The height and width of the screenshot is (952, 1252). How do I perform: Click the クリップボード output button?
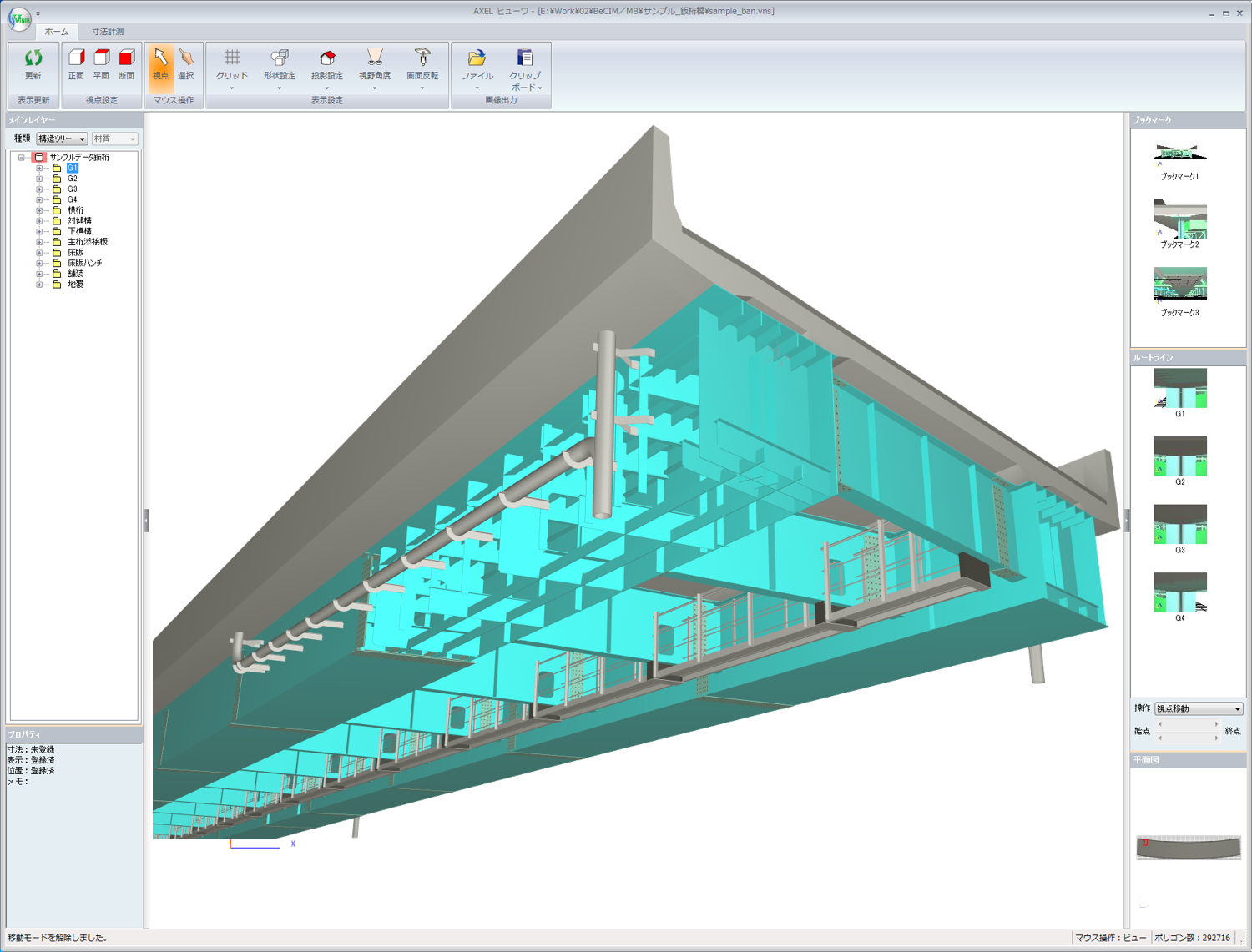[x=525, y=67]
